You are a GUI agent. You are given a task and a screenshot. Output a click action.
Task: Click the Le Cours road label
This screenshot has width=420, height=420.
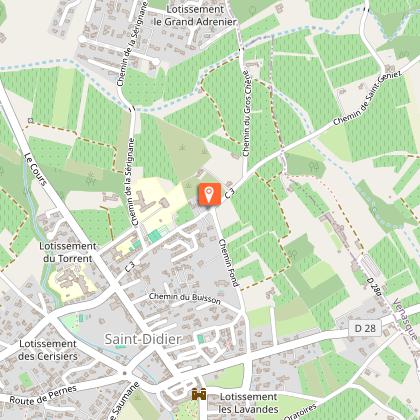point(36,169)
